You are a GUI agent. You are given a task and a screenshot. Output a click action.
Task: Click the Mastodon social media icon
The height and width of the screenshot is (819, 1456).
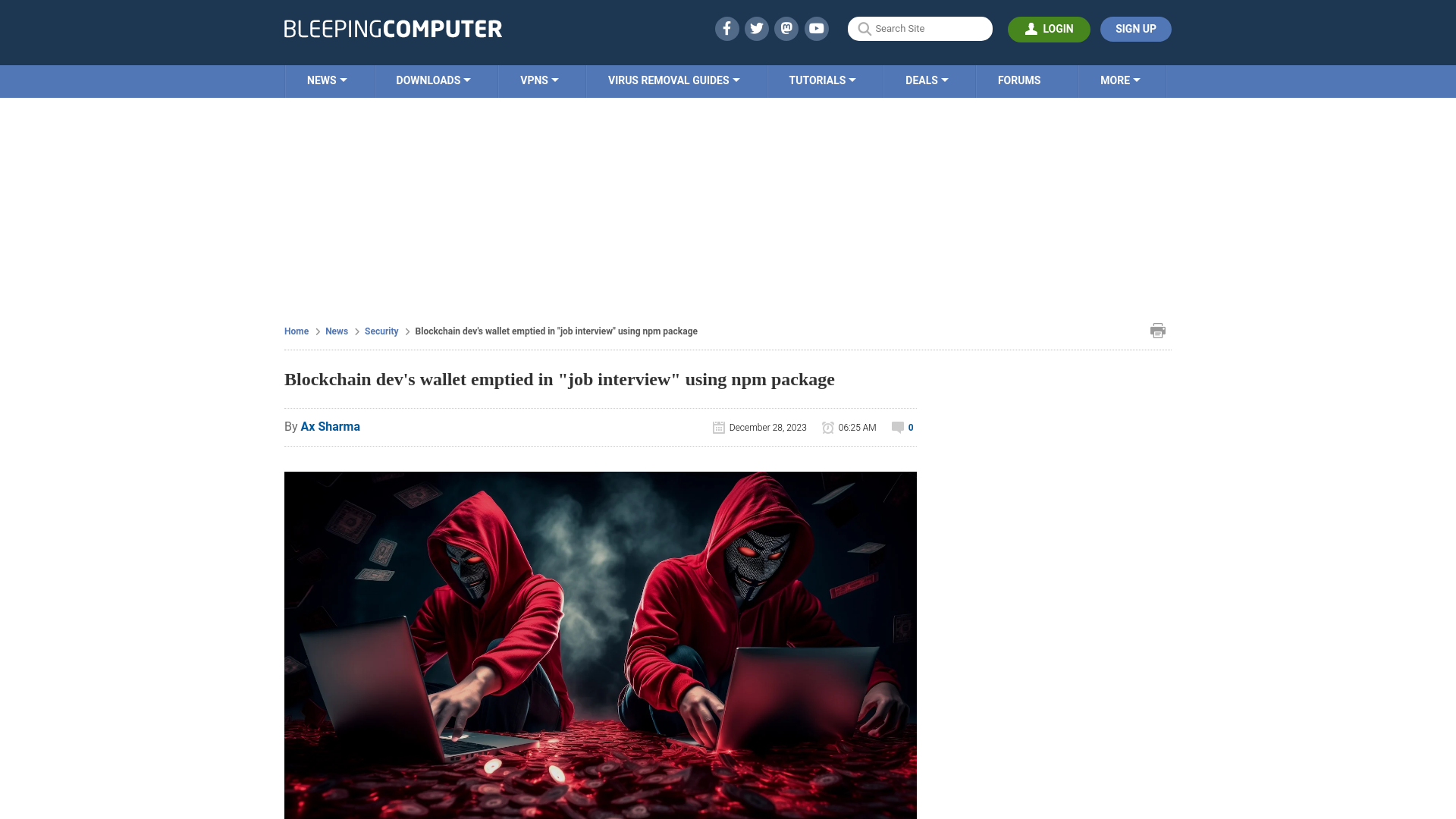[x=787, y=28]
